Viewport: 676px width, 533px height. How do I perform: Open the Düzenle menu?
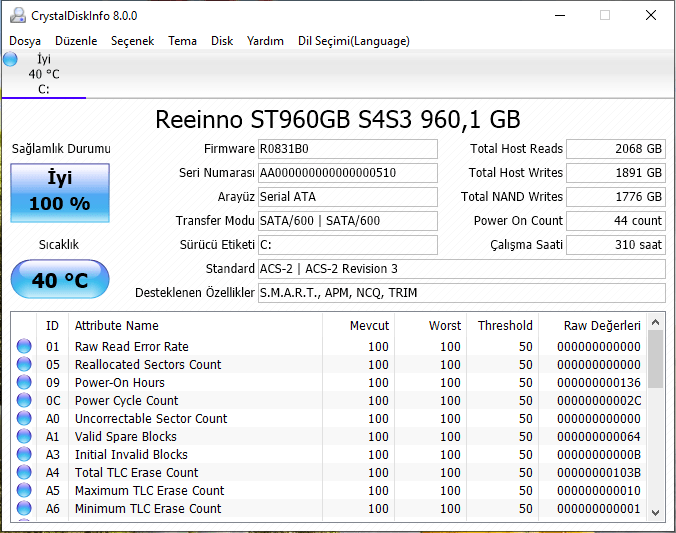coord(76,41)
